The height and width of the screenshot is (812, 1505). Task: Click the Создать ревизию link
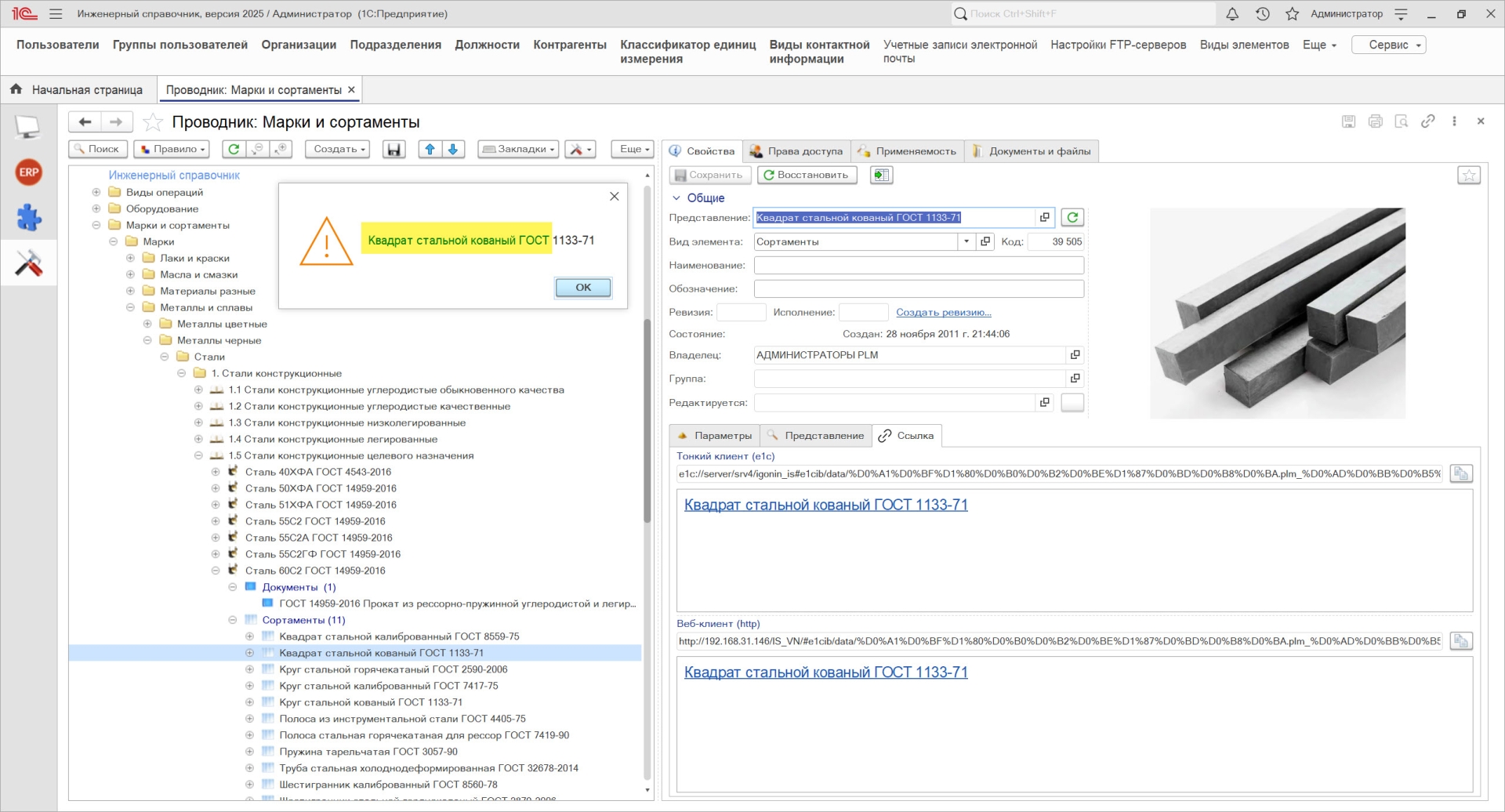[944, 312]
